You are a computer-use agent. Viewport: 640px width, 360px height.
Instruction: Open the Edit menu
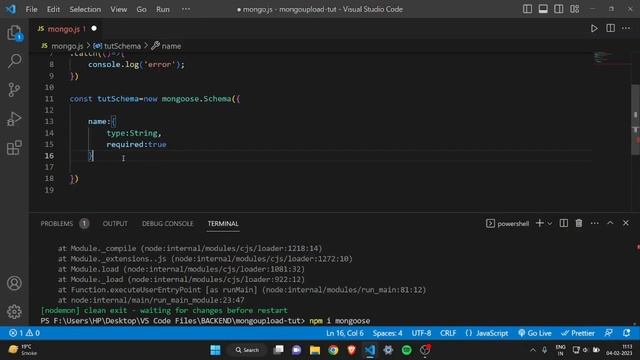(53, 9)
